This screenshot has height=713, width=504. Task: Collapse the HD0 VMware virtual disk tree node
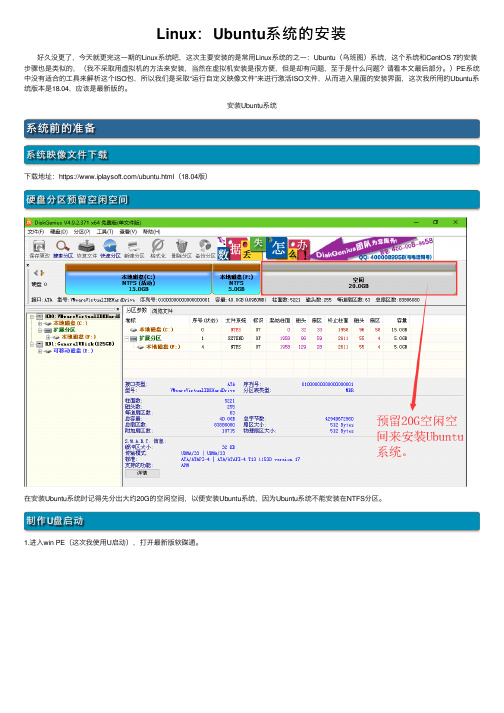(32, 316)
